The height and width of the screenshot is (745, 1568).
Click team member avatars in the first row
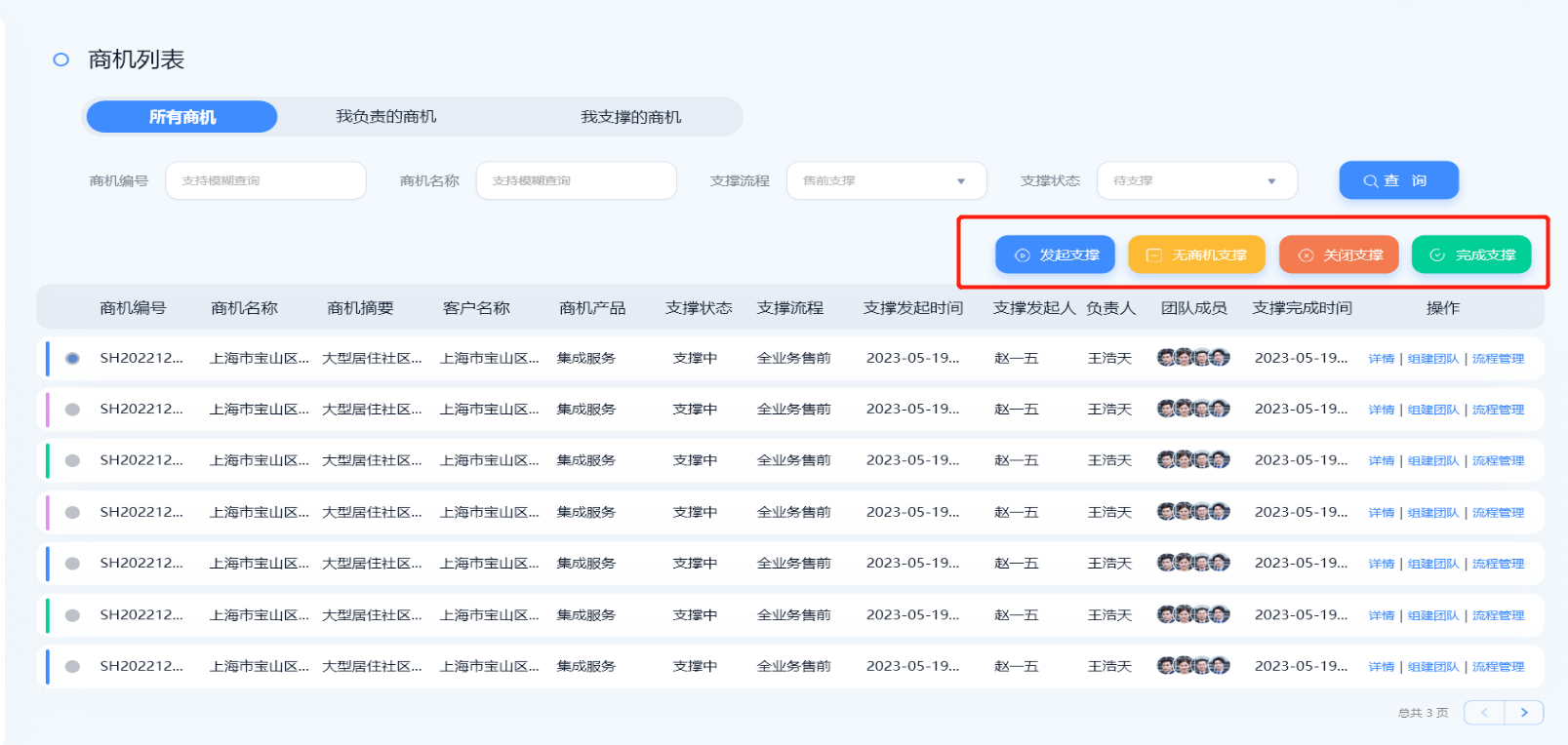point(1192,358)
